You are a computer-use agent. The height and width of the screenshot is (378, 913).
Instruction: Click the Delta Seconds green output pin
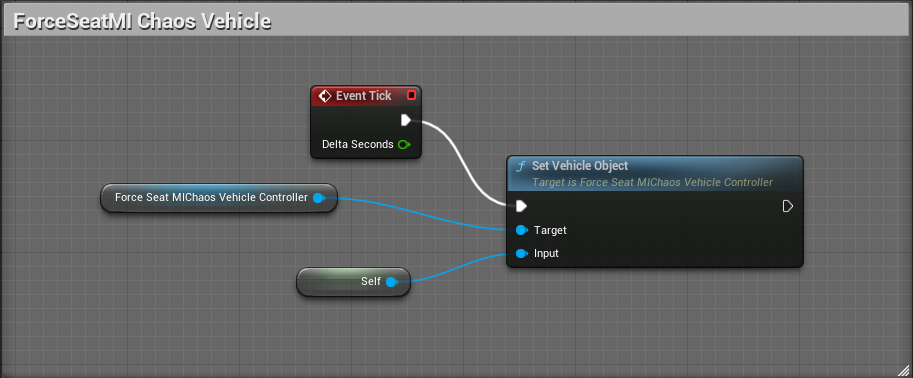[404, 144]
